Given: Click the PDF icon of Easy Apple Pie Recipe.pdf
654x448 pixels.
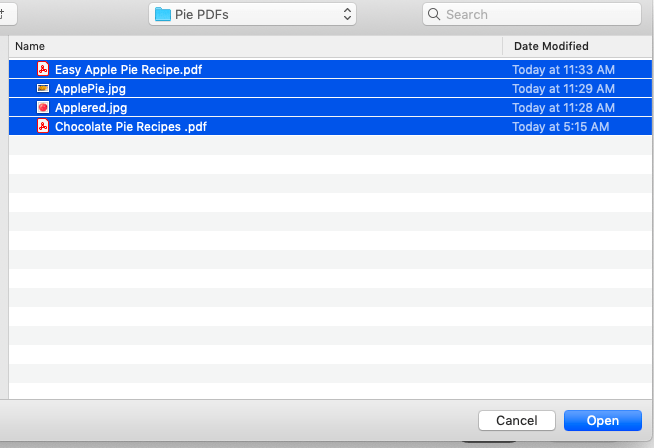Looking at the screenshot, I should click(43, 69).
